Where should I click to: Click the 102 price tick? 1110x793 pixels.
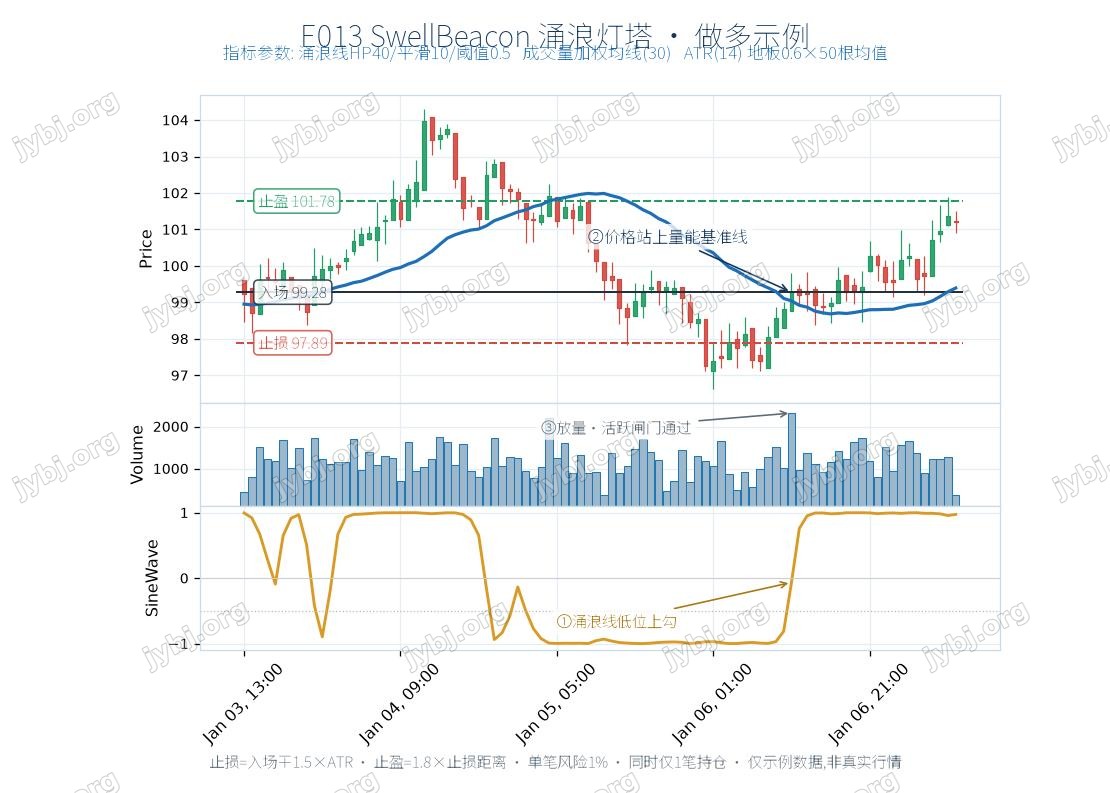click(176, 193)
